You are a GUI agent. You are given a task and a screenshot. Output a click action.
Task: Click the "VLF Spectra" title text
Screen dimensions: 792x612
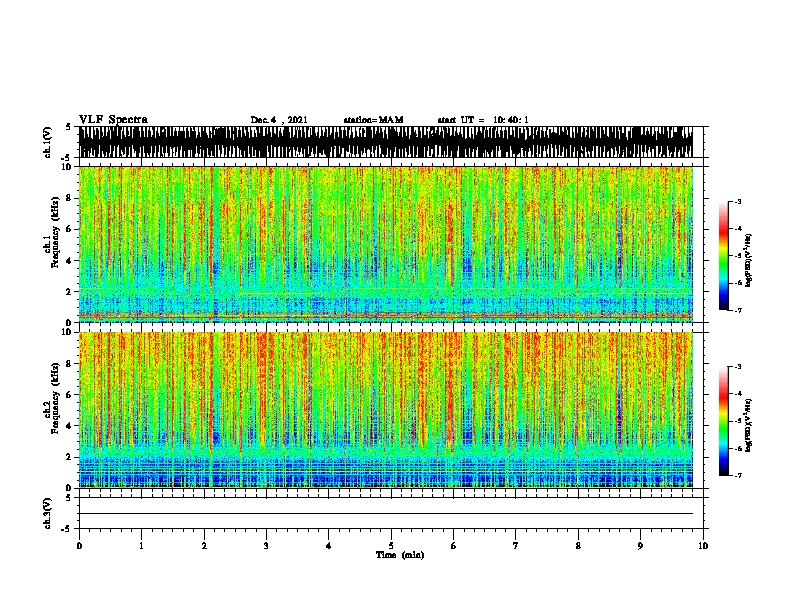click(113, 120)
